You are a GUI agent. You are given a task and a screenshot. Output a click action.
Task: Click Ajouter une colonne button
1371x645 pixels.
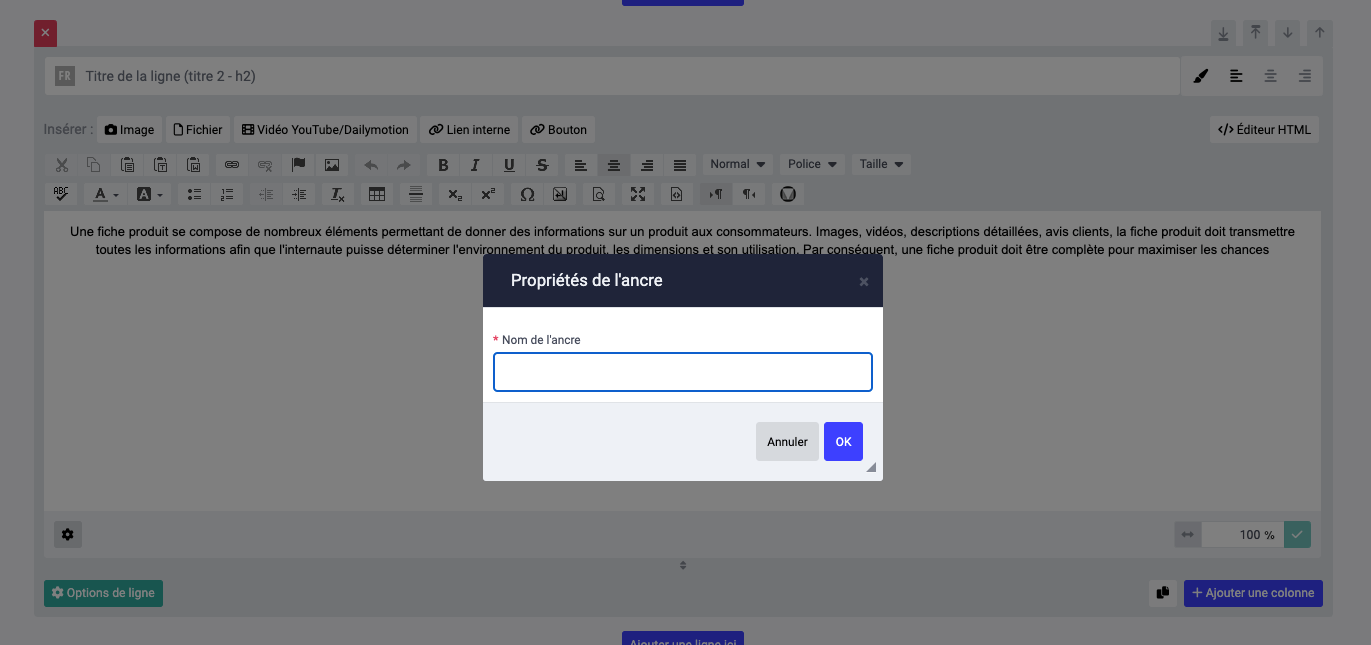pyautogui.click(x=1253, y=593)
